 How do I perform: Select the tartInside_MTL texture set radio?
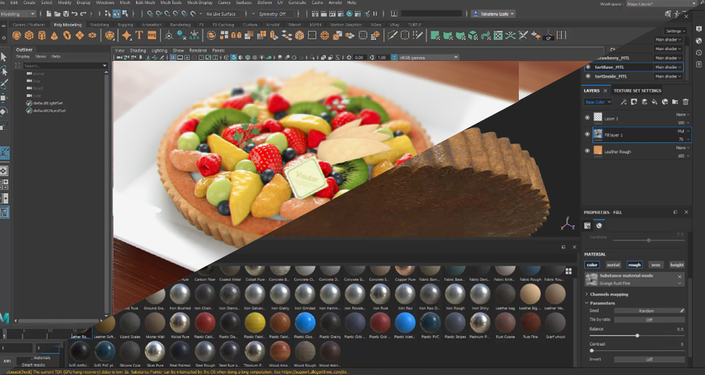[x=588, y=76]
